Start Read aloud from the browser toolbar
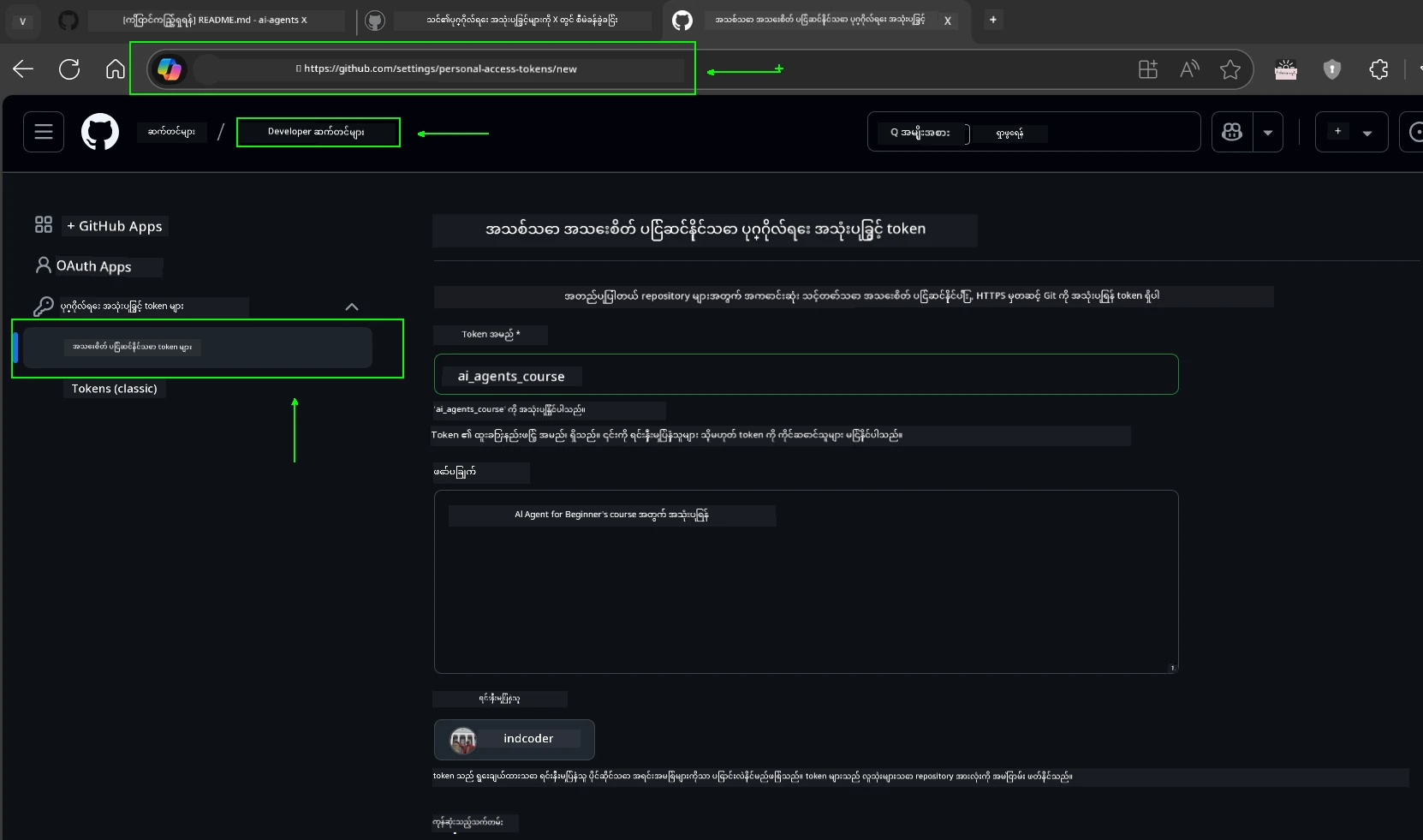1423x840 pixels. click(1189, 69)
